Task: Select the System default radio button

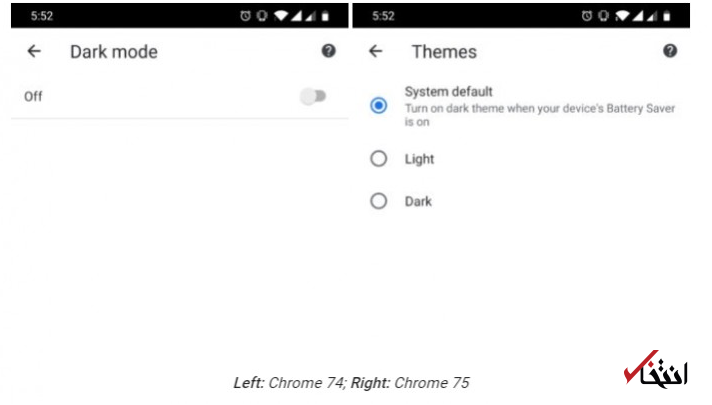Action: point(378,105)
